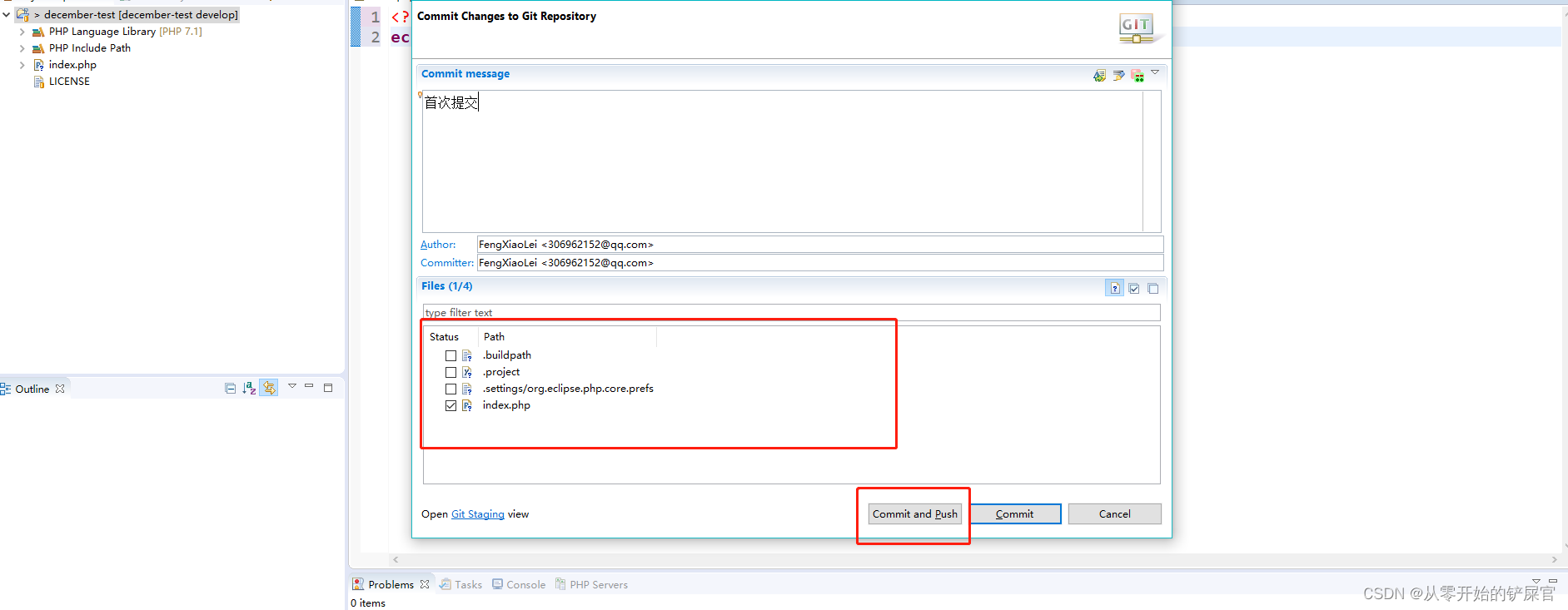
Task: Click the Commit button
Action: point(1015,514)
